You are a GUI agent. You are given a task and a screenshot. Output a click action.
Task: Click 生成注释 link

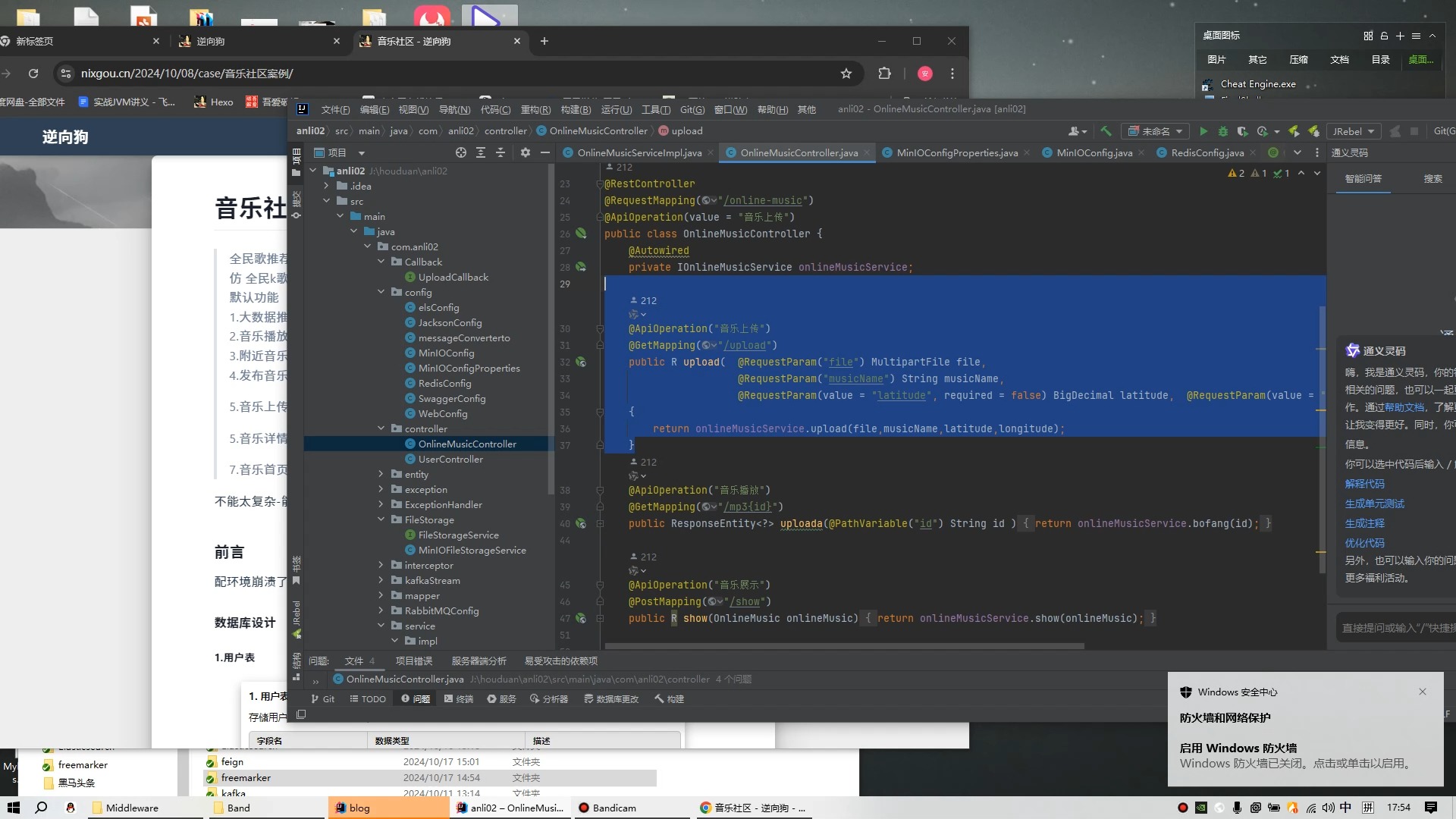[x=1364, y=523]
